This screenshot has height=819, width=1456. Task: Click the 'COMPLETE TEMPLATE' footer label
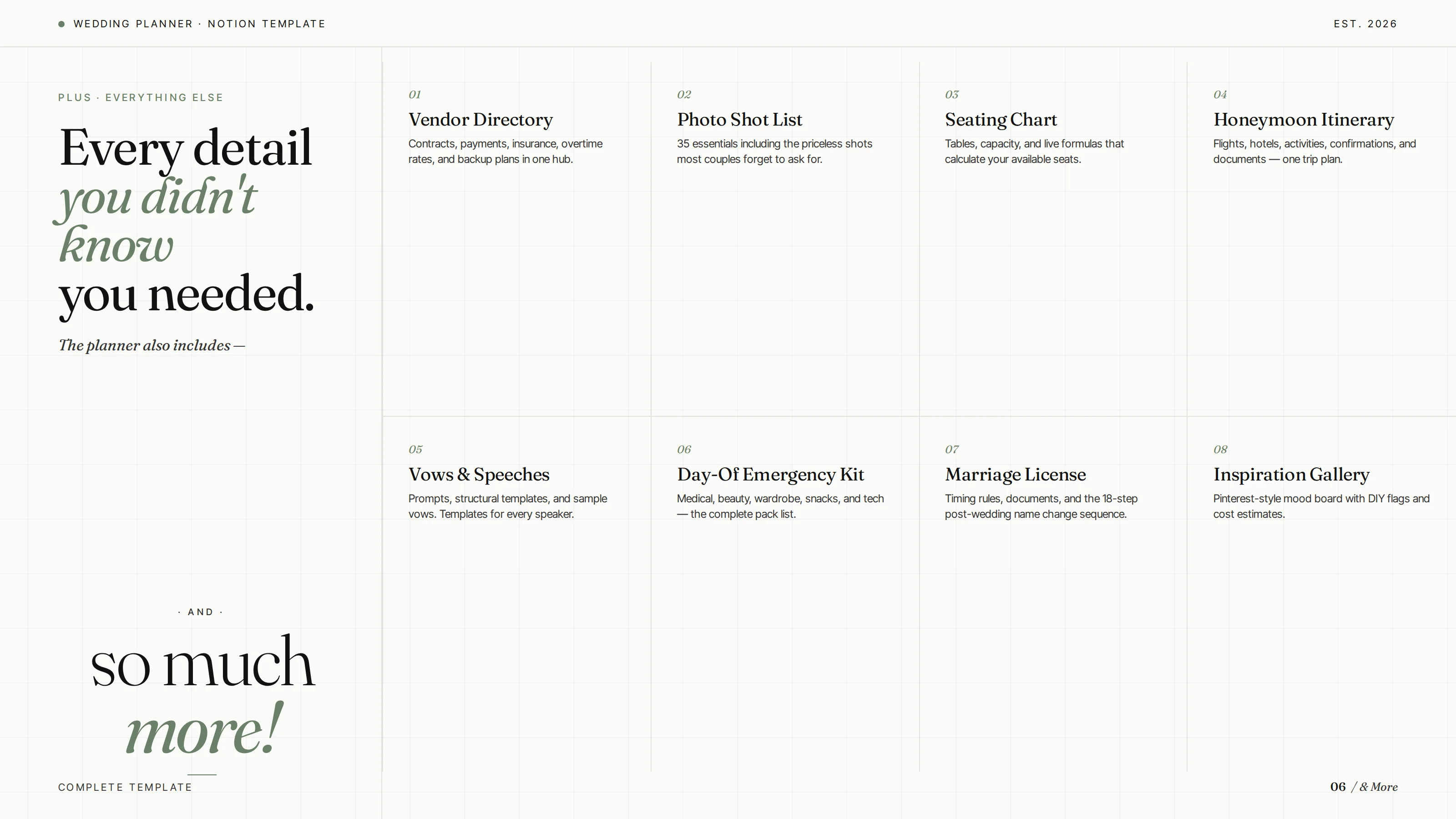[x=125, y=787]
